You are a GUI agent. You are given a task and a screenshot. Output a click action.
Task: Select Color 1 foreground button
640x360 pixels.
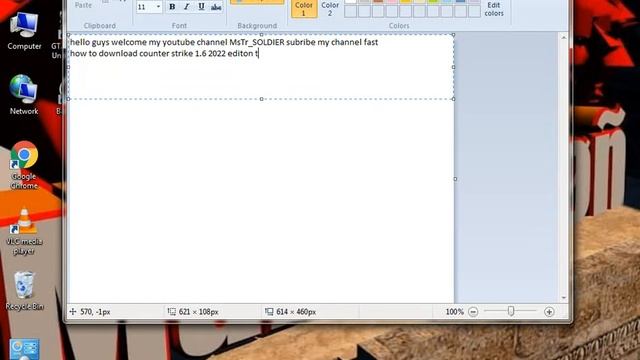(304, 9)
